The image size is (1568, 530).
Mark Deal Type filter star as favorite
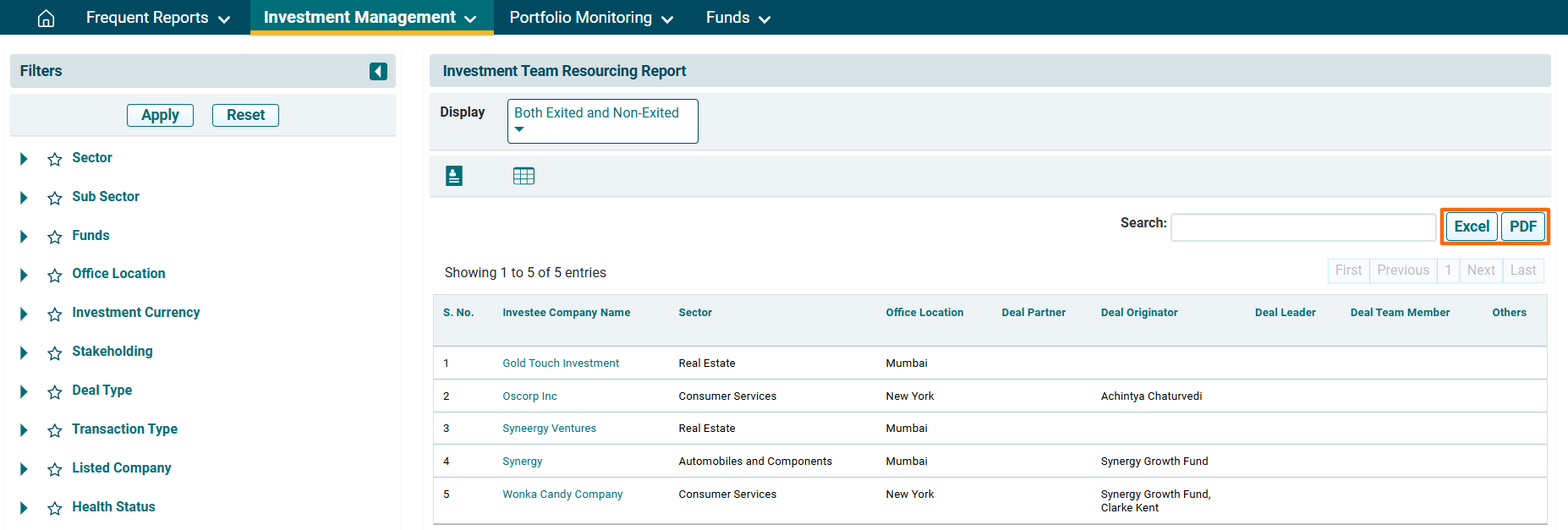pos(55,391)
